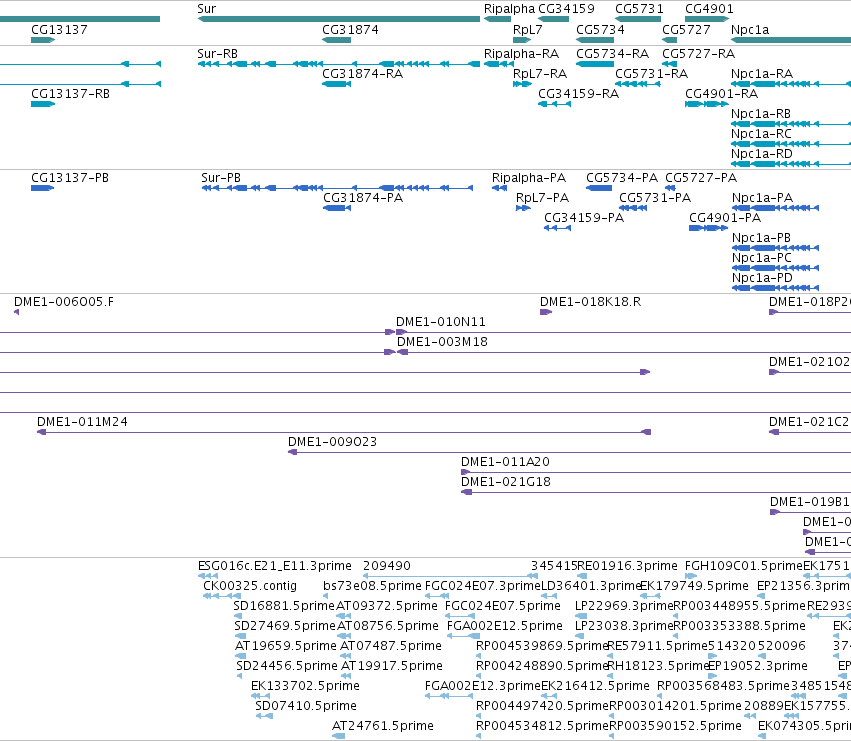Select the 209490 cDNA alignment label
The height and width of the screenshot is (741, 851).
pyautogui.click(x=387, y=566)
